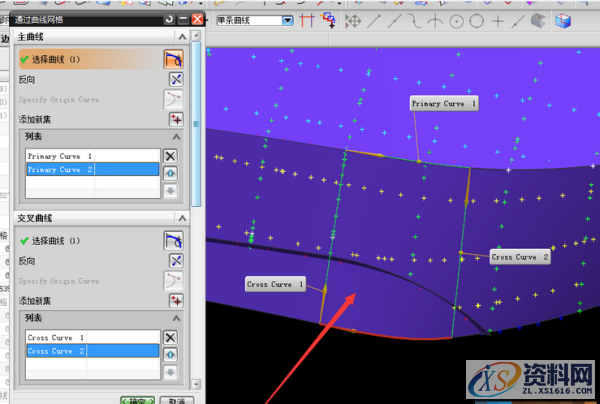Image resolution: width=600 pixels, height=404 pixels.
Task: Move Primary Curve entry up in list
Action: 170,172
